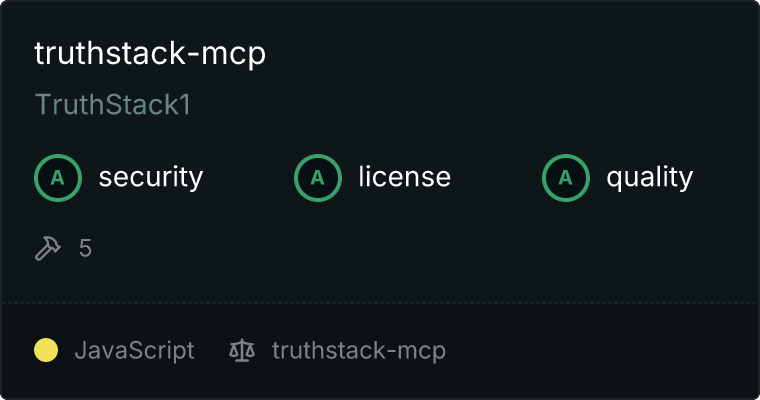
Task: Open the truthstack-mcp license name in footer
Action: [359, 351]
